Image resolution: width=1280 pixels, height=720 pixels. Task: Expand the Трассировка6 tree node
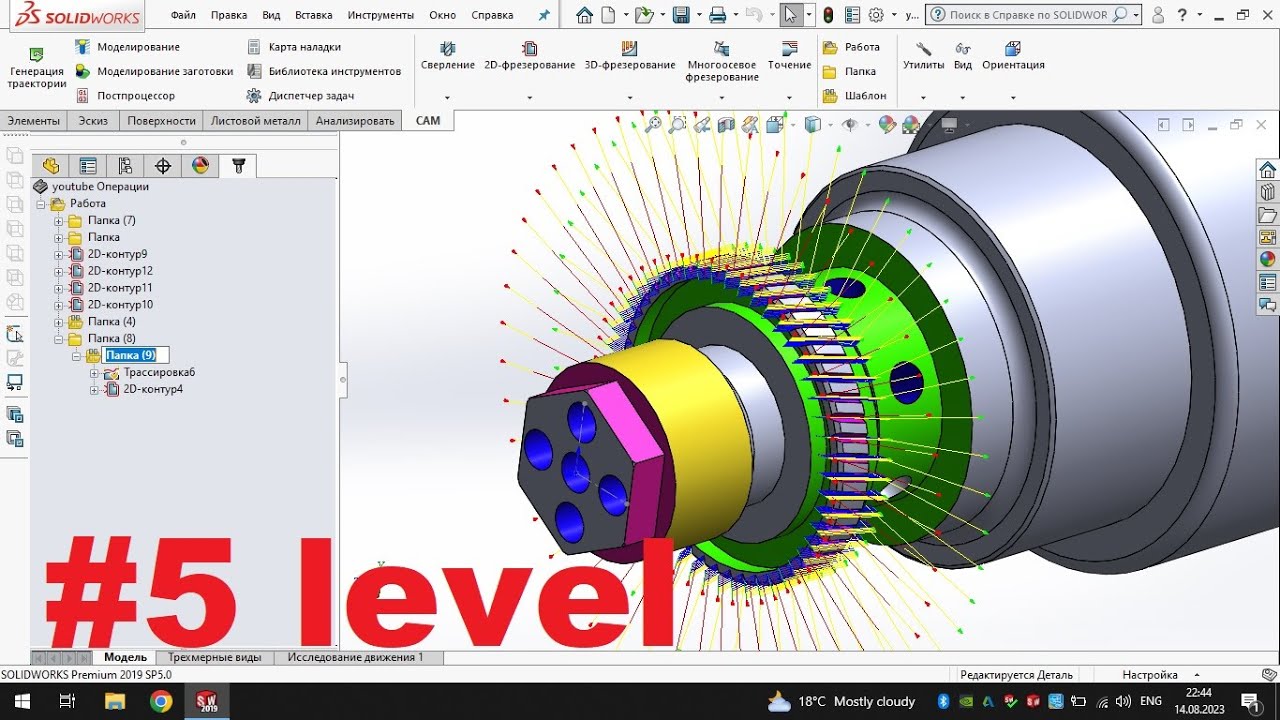95,373
